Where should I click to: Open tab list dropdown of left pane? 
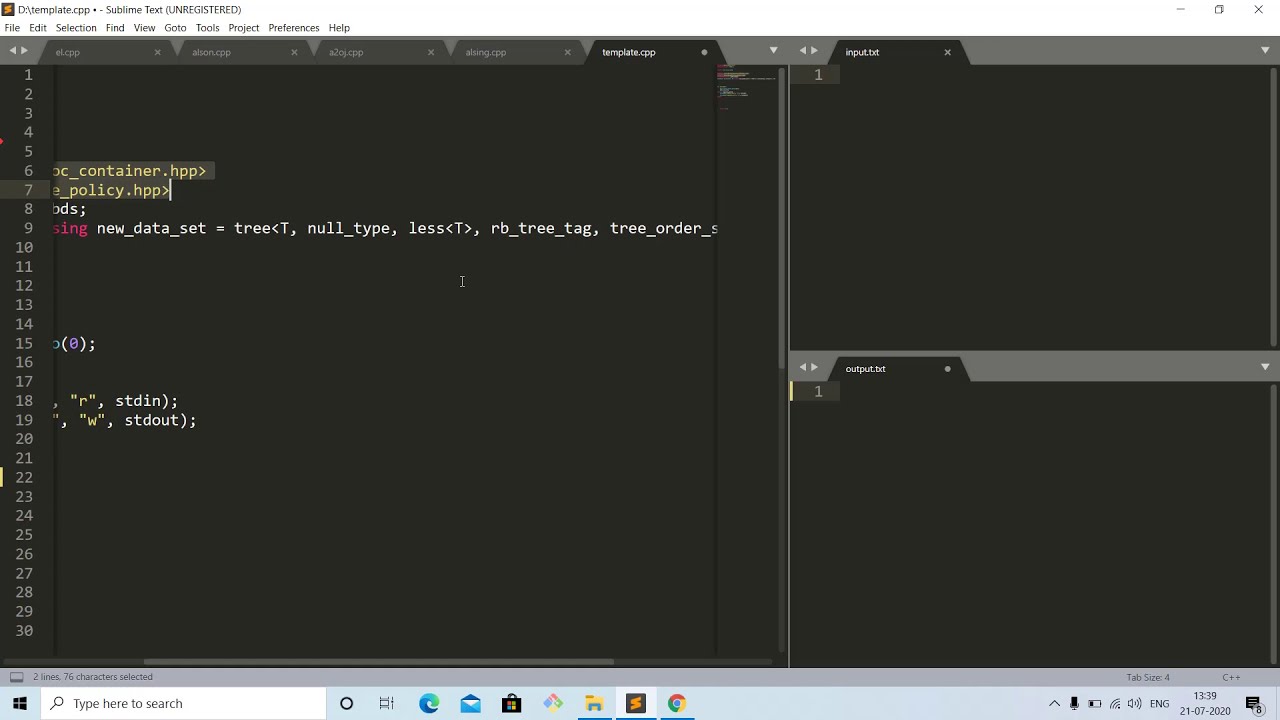[773, 51]
